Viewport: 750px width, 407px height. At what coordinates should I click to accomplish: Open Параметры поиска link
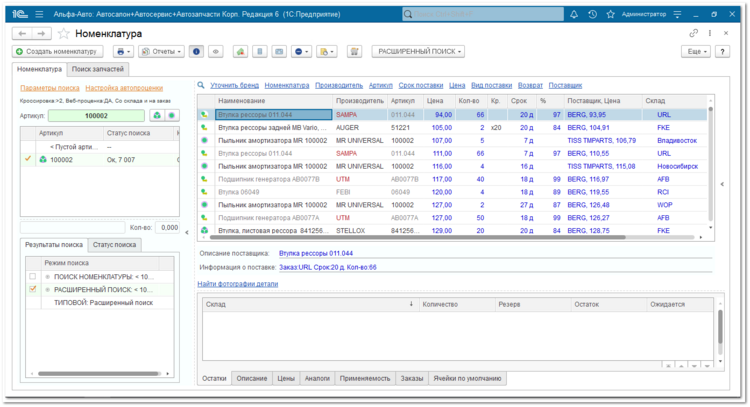(50, 88)
